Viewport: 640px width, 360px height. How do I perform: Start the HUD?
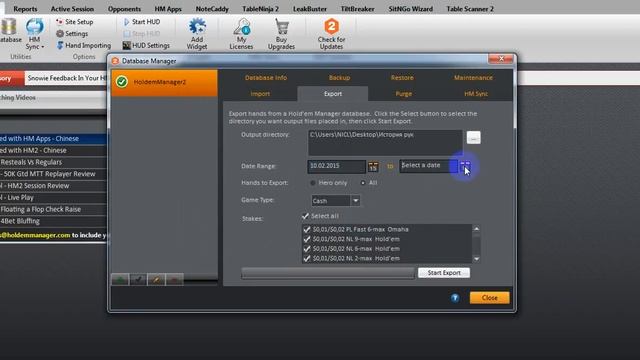(x=142, y=22)
